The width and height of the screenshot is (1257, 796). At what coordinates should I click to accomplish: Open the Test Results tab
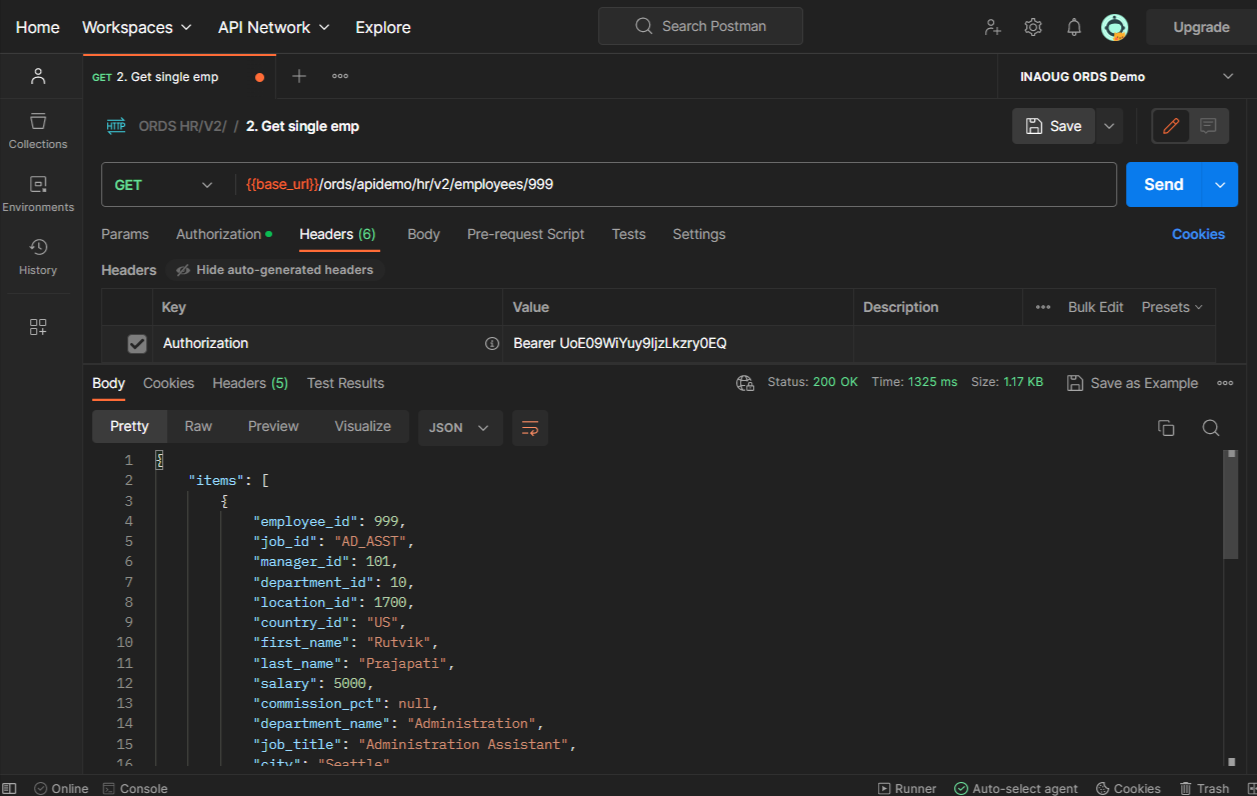(346, 383)
